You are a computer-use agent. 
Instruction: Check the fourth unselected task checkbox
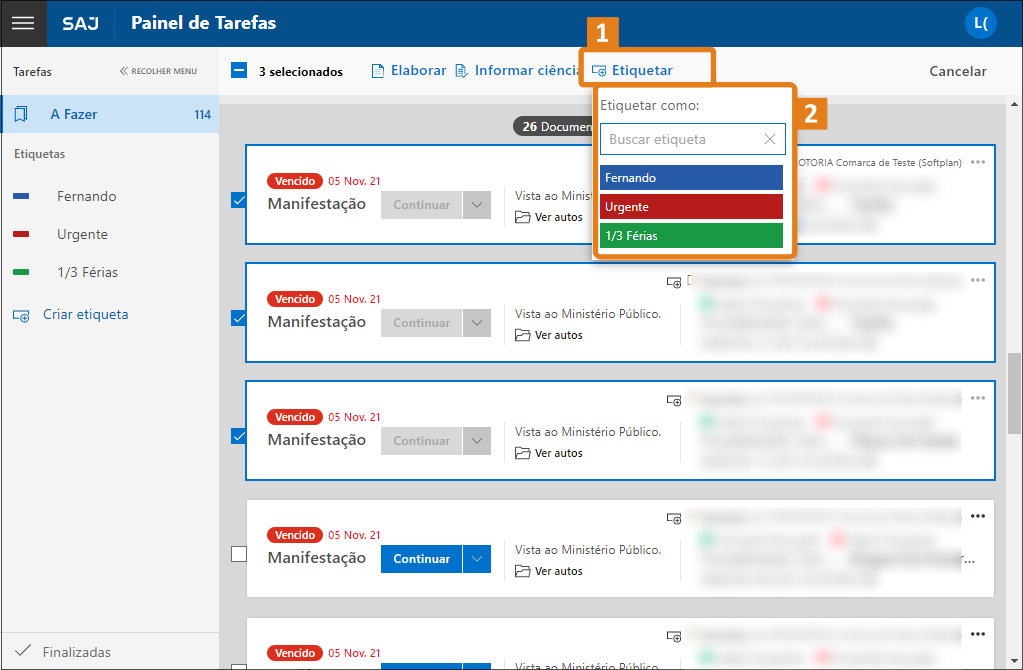click(239, 554)
